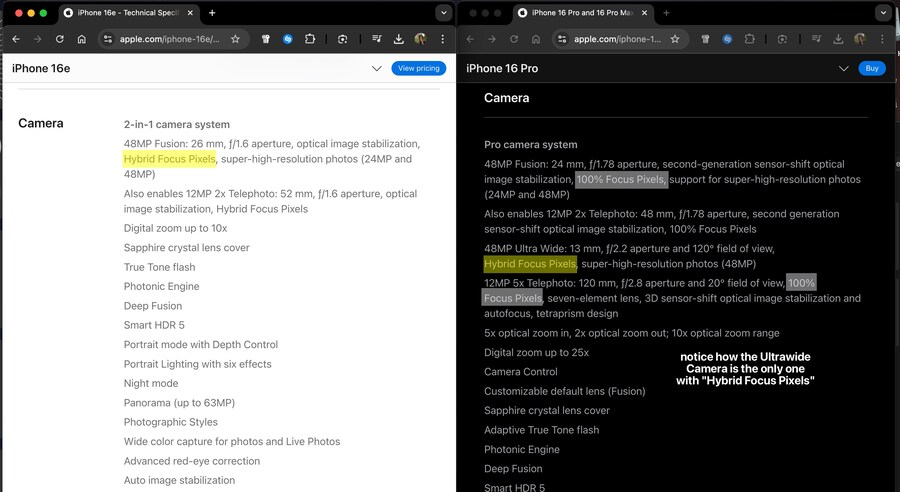Click 'Portrait Lighting with six effects' line

198,364
